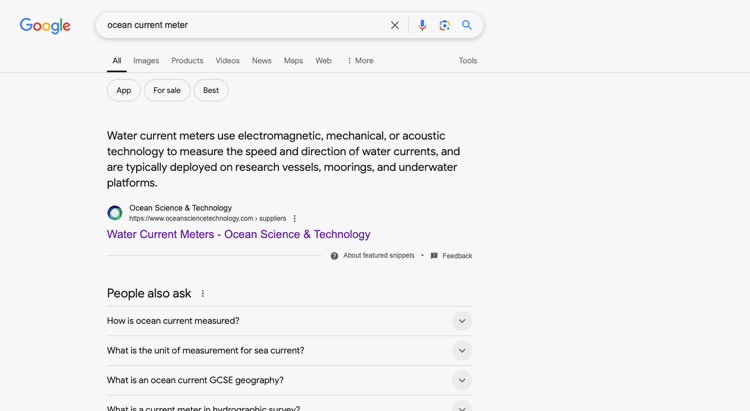Click the People also ask heading

pos(149,293)
